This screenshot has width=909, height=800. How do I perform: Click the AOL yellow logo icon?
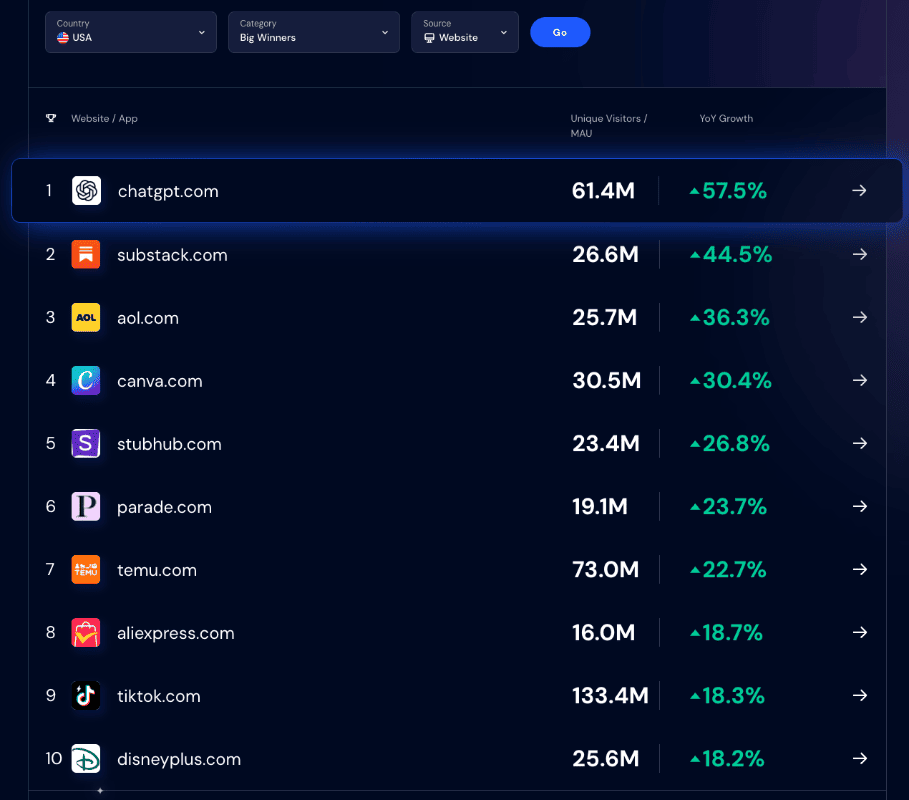86,318
